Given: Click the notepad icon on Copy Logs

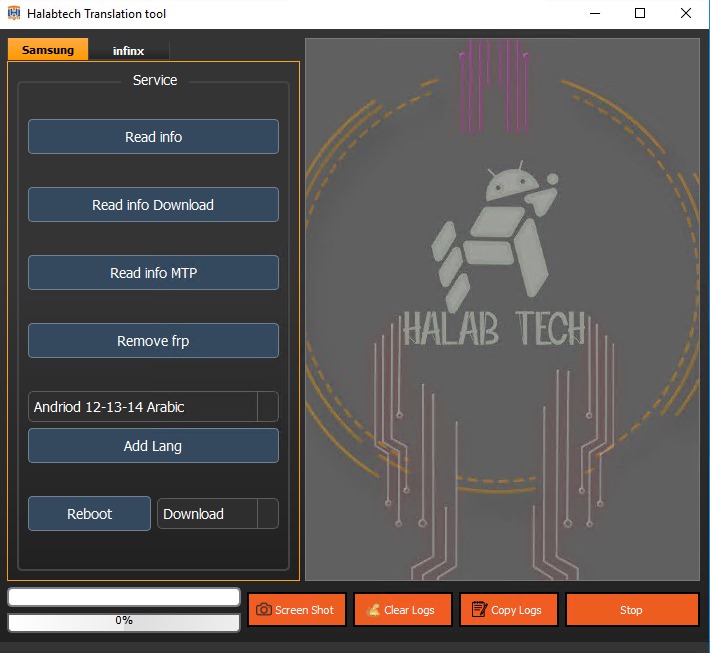Looking at the screenshot, I should [x=479, y=609].
